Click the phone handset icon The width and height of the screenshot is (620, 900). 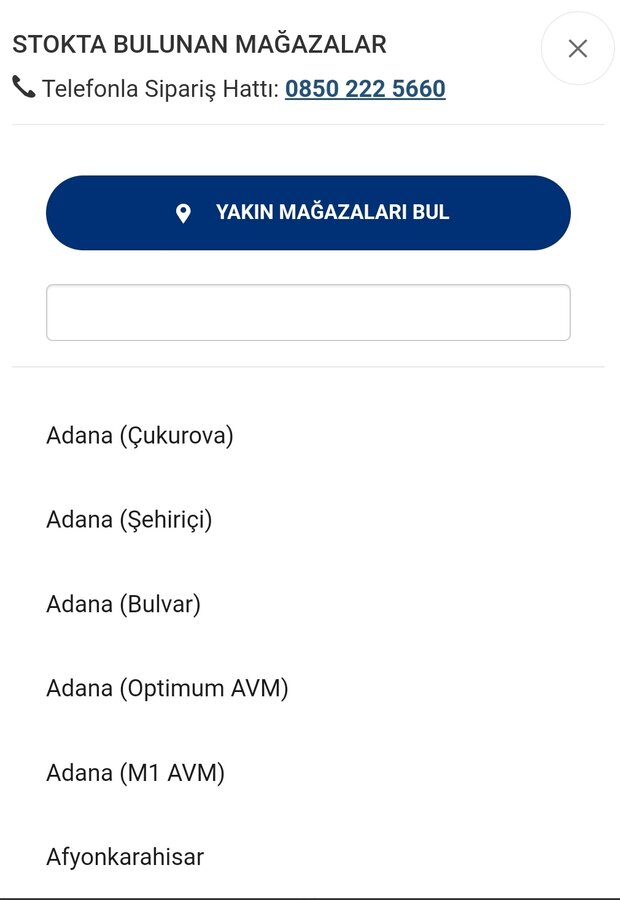tap(23, 88)
